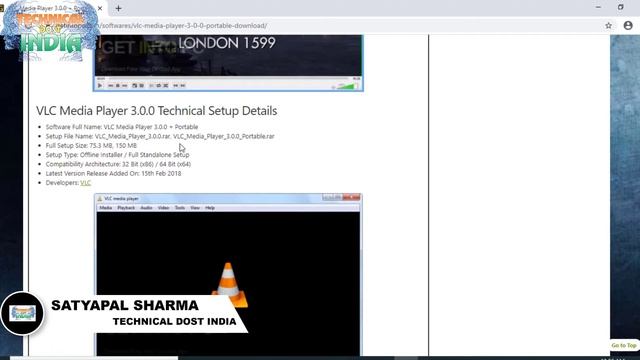
Task: Click the 'Software Full Name' list line
Action: point(122,127)
